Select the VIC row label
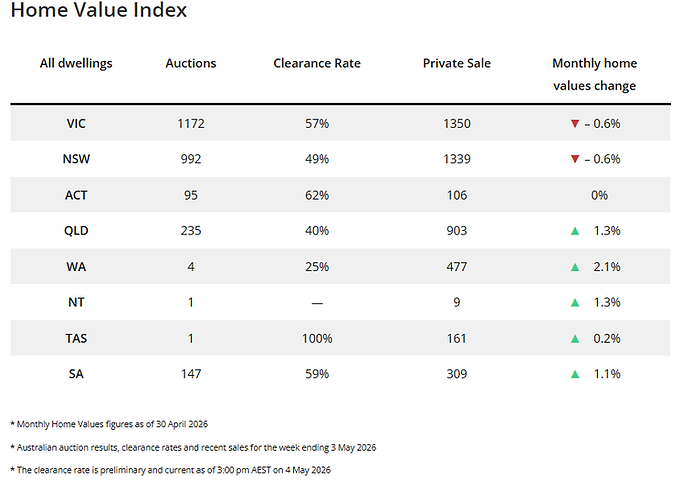This screenshot has width=692, height=480. click(76, 124)
